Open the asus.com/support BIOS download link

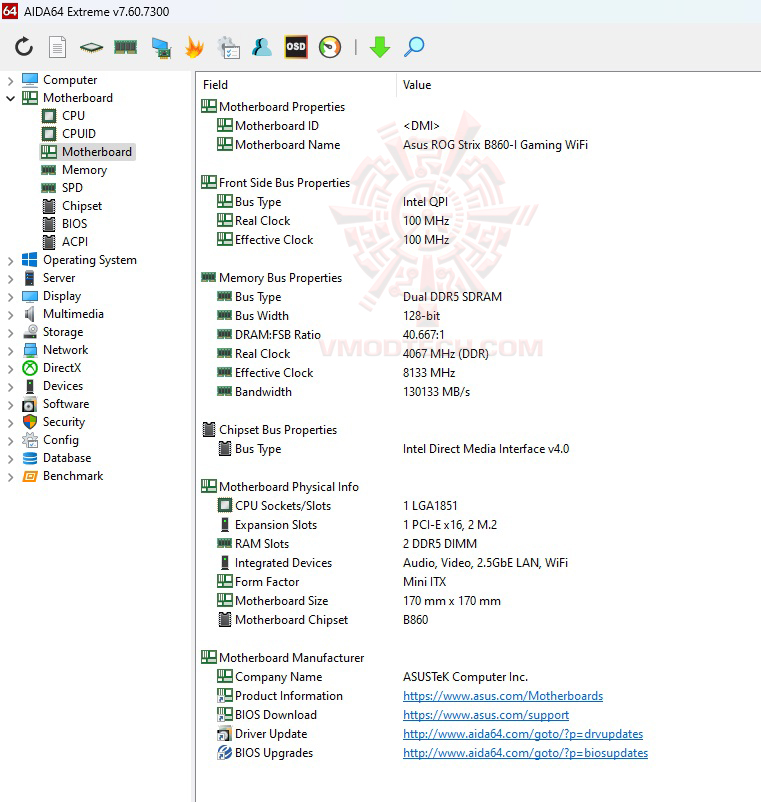pyautogui.click(x=486, y=715)
